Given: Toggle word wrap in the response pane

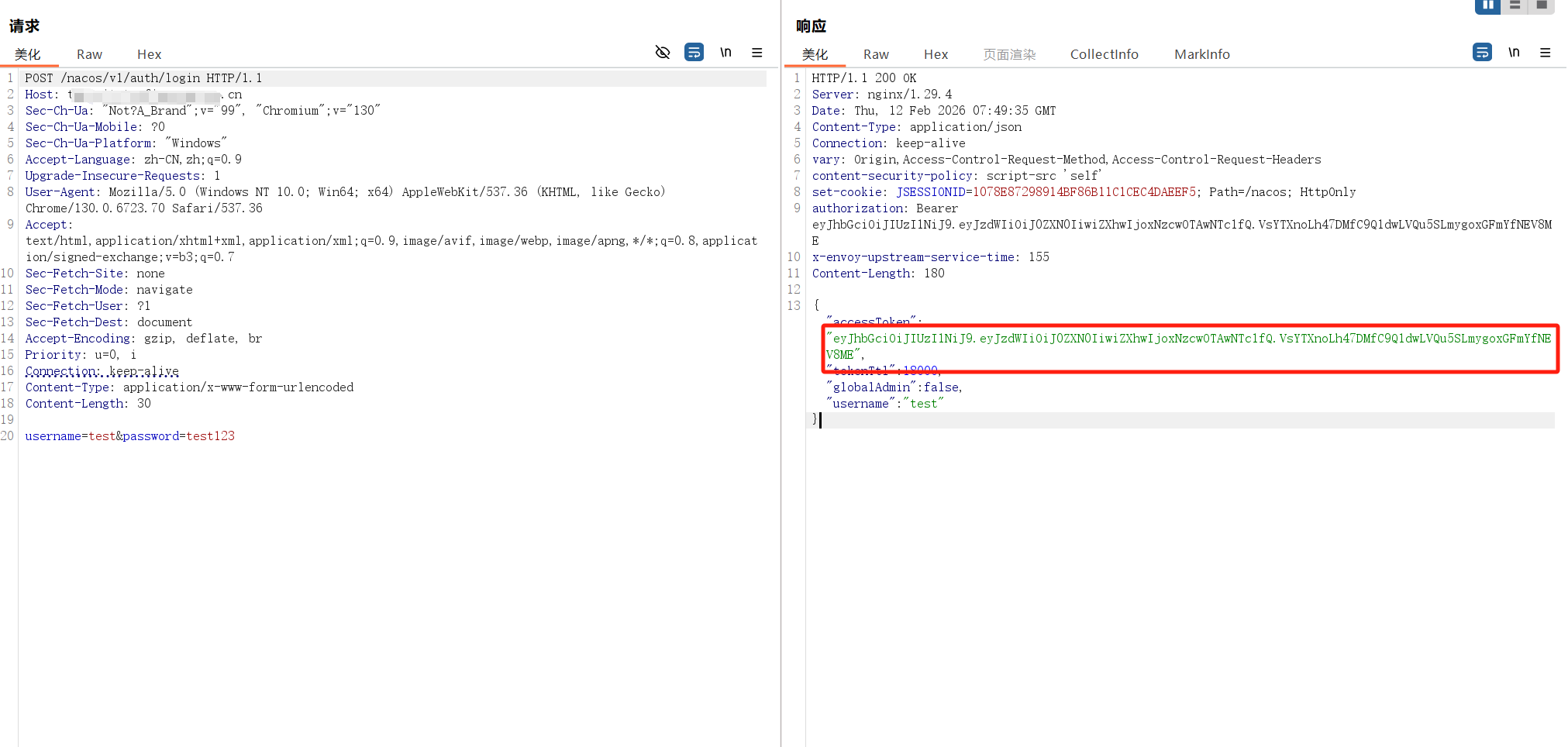Looking at the screenshot, I should click(x=1481, y=53).
